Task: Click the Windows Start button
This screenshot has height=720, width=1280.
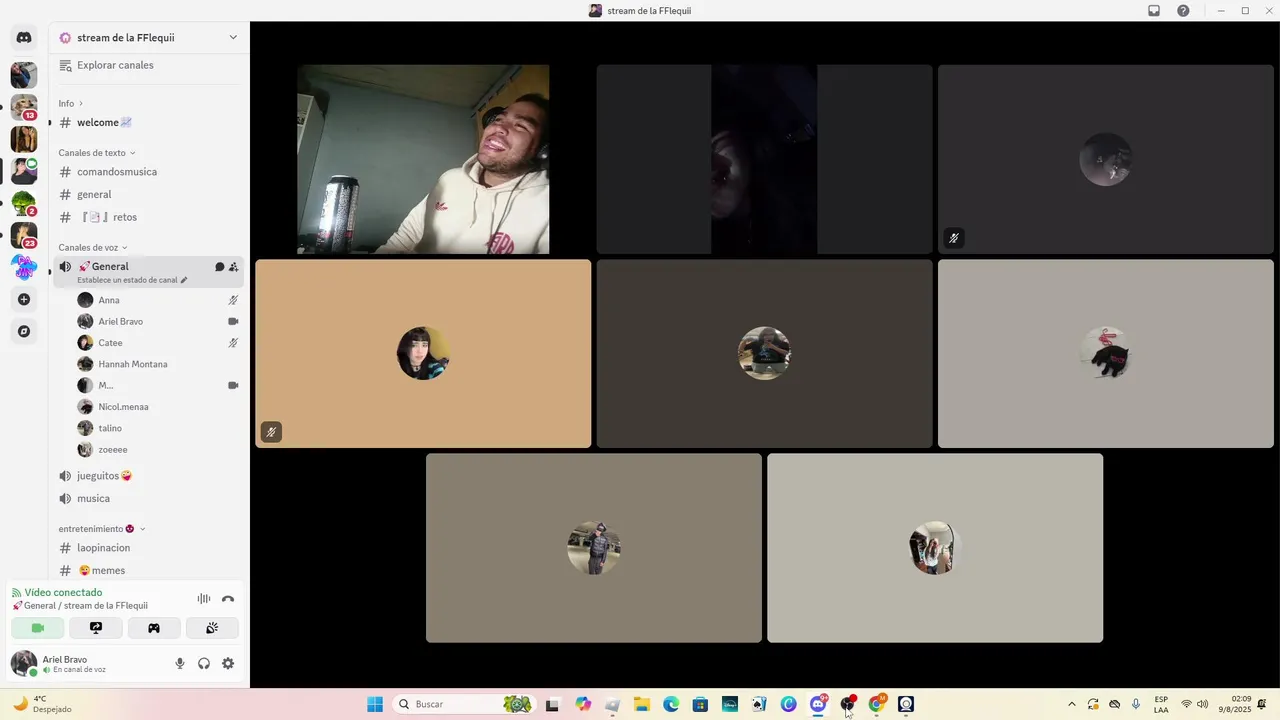Action: click(x=375, y=704)
